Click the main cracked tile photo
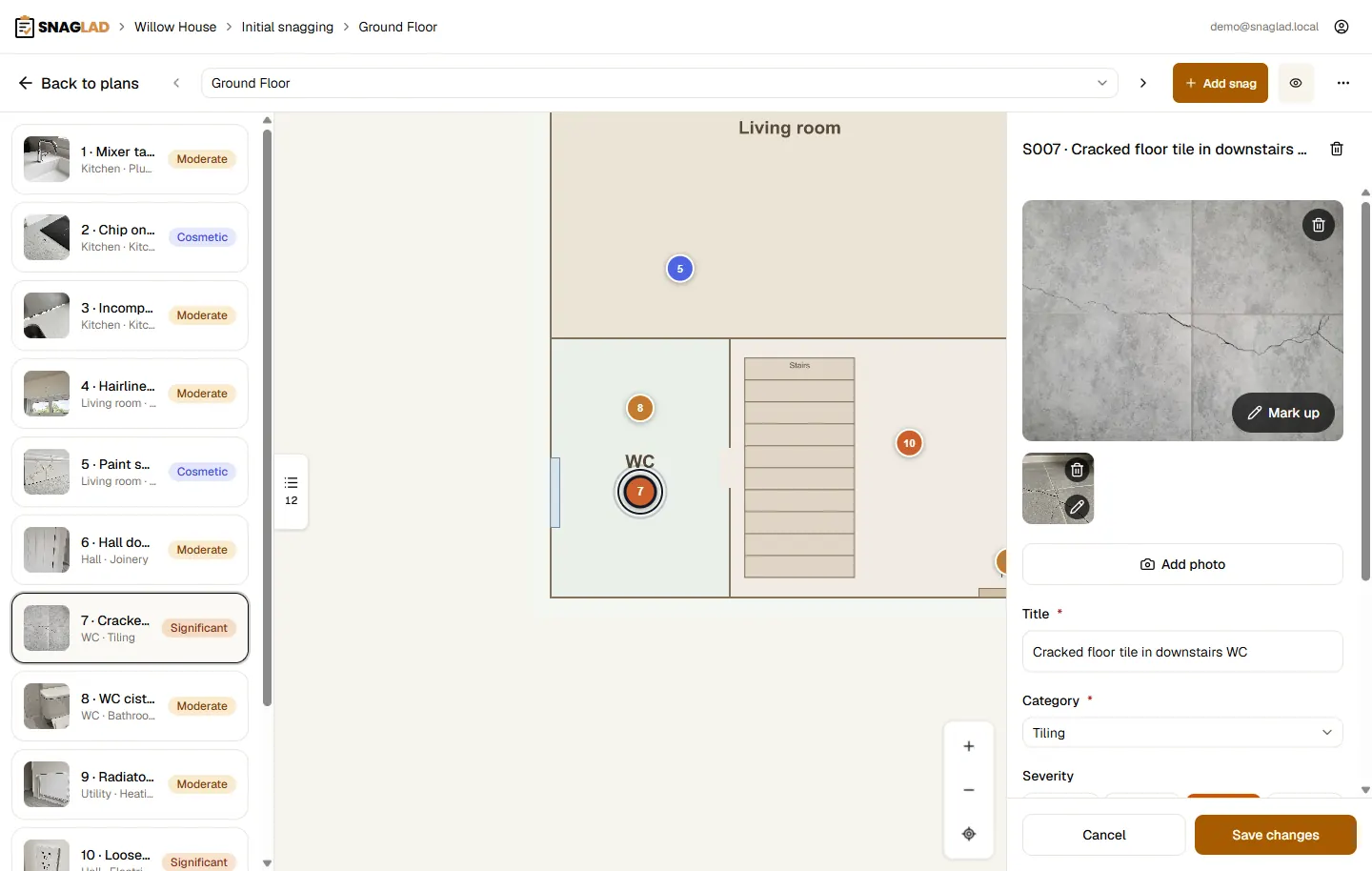The width and height of the screenshot is (1372, 871). [1182, 320]
